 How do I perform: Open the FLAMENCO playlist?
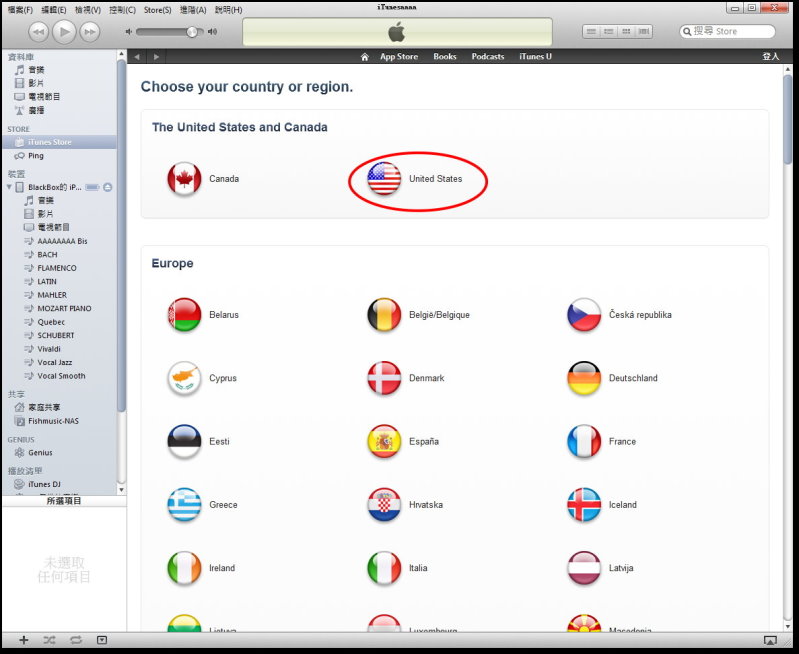point(57,268)
